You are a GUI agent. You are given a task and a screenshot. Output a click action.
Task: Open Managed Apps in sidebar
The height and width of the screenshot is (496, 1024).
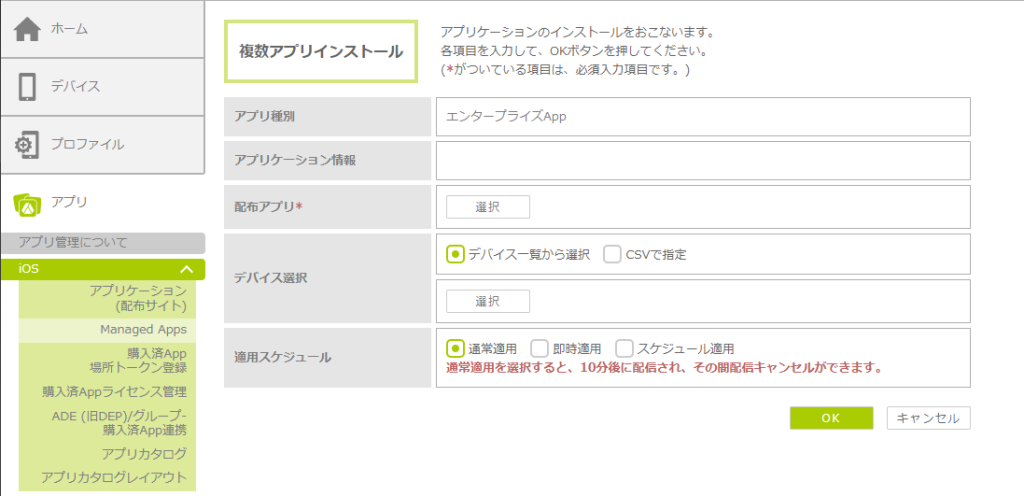(142, 329)
